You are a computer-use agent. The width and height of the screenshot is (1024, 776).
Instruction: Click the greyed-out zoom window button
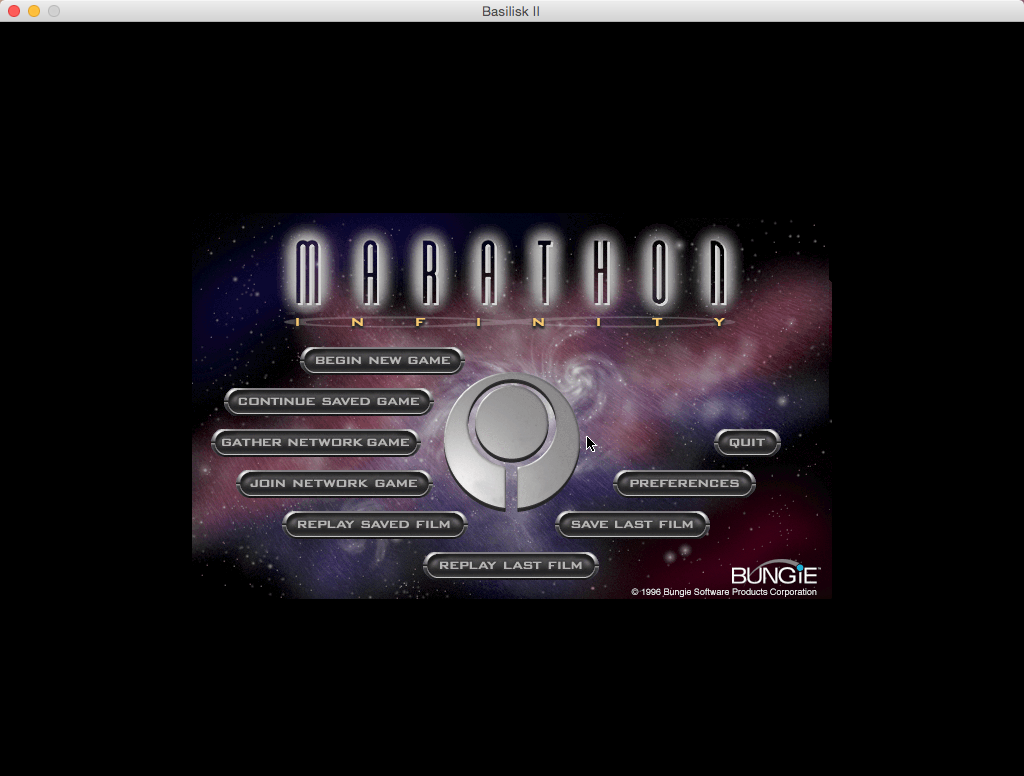coord(54,11)
